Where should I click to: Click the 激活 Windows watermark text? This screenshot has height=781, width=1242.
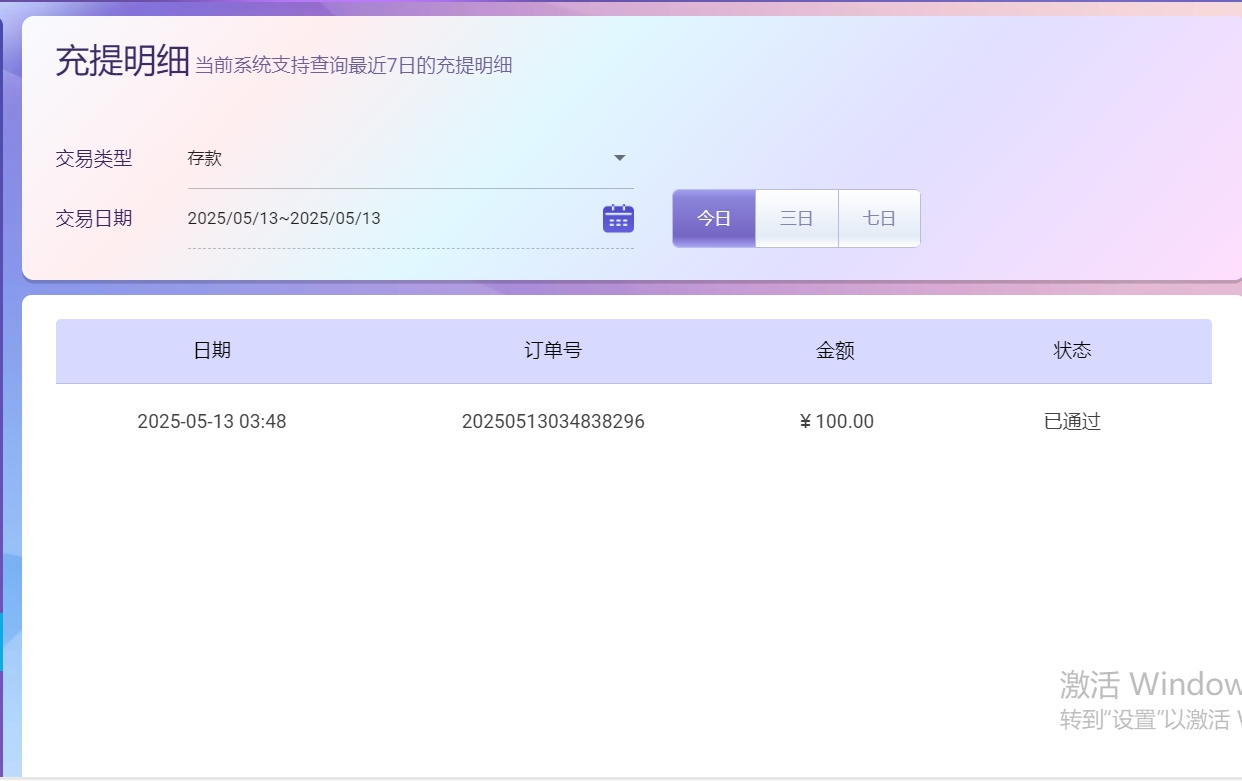[1150, 685]
